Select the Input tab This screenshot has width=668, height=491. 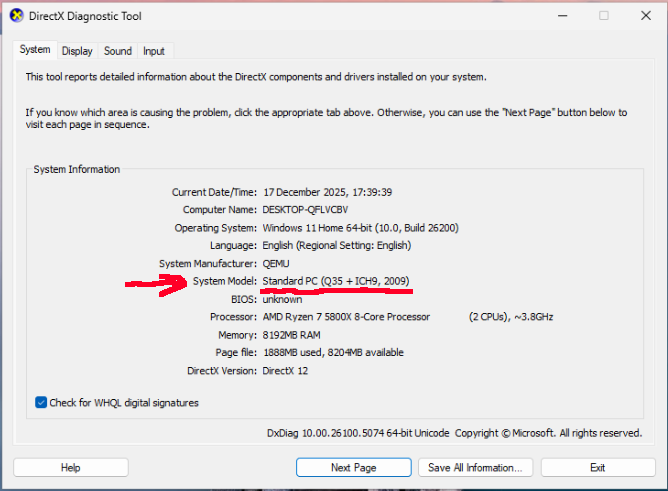point(154,51)
